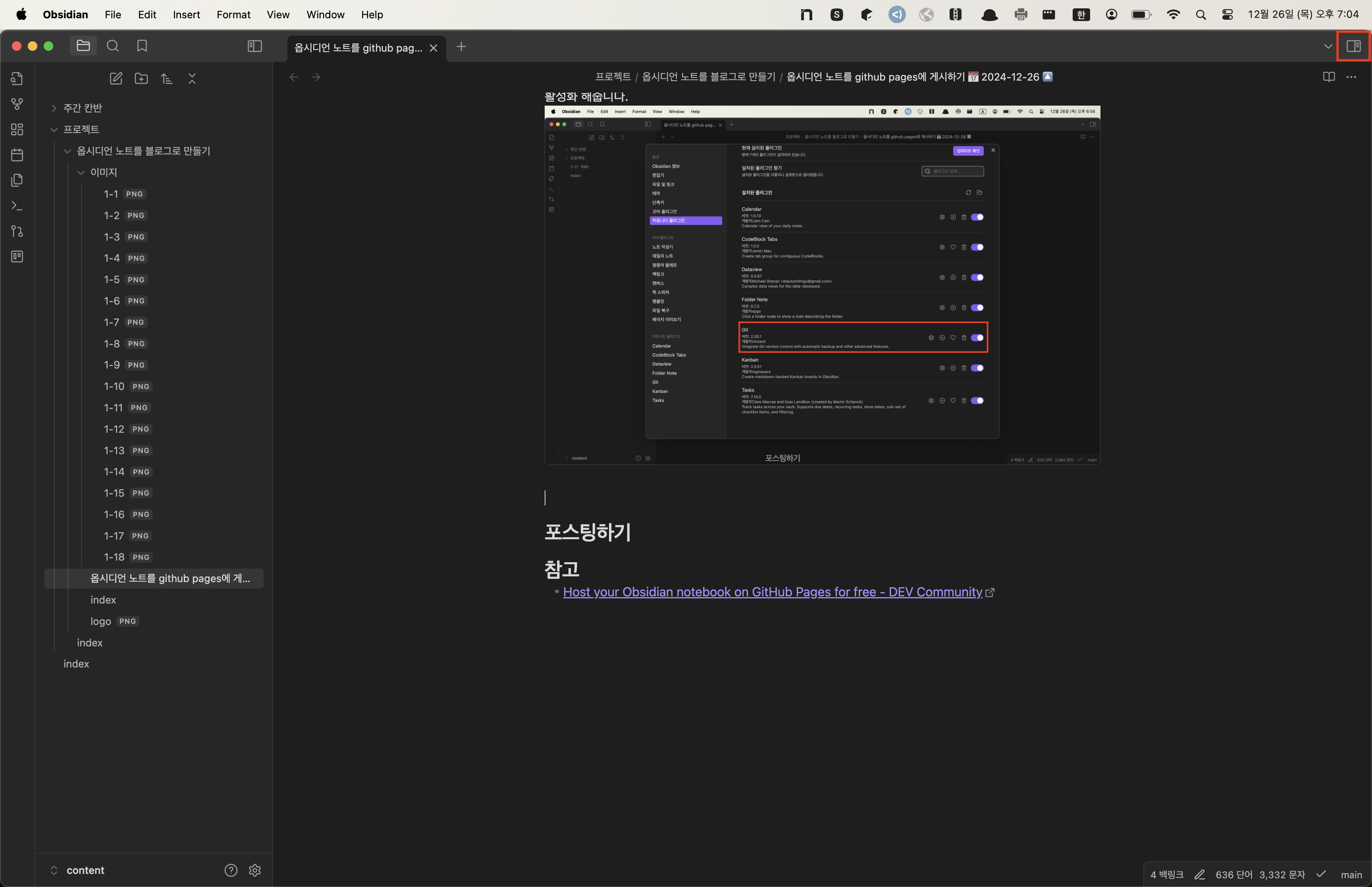The width and height of the screenshot is (1372, 887).
Task: Open daily note calendar ribbon icon
Action: (x=17, y=155)
